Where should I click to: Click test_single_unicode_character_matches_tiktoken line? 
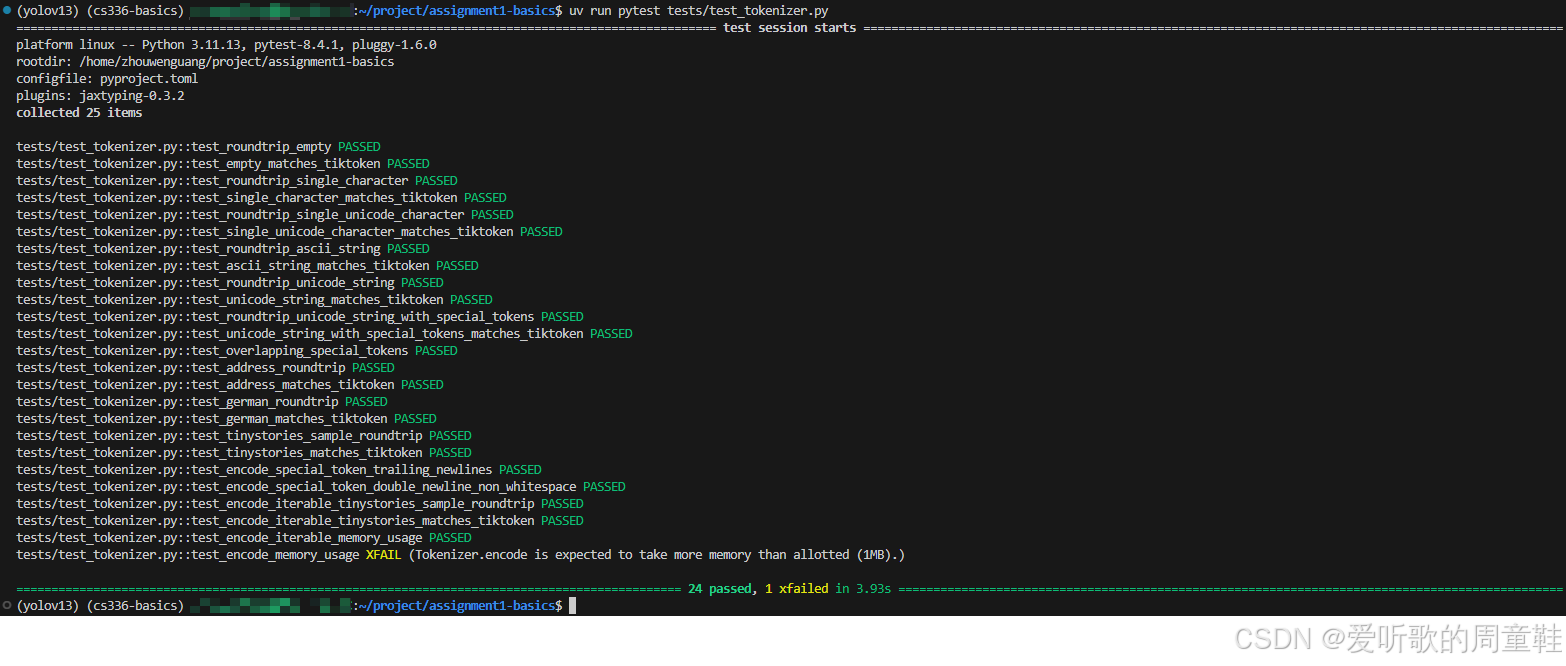(290, 232)
